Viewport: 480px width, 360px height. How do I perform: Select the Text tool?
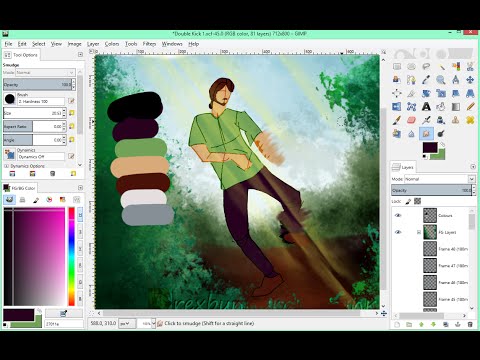click(x=426, y=107)
